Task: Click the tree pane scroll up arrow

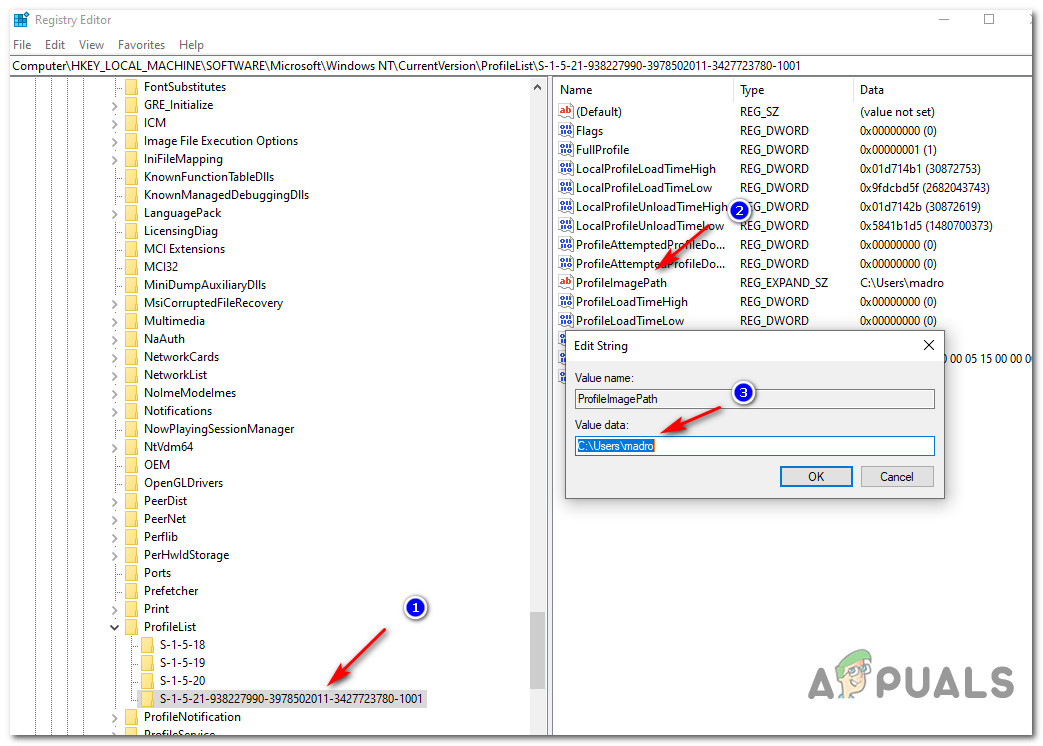Action: (537, 87)
